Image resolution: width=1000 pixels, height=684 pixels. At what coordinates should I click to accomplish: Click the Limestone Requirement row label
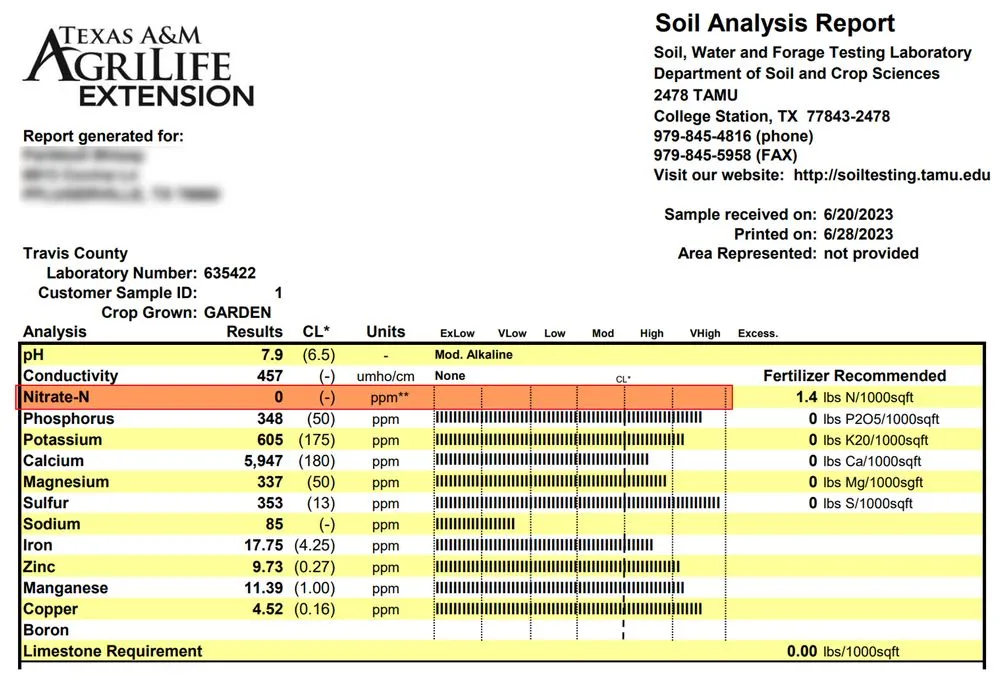click(x=112, y=651)
